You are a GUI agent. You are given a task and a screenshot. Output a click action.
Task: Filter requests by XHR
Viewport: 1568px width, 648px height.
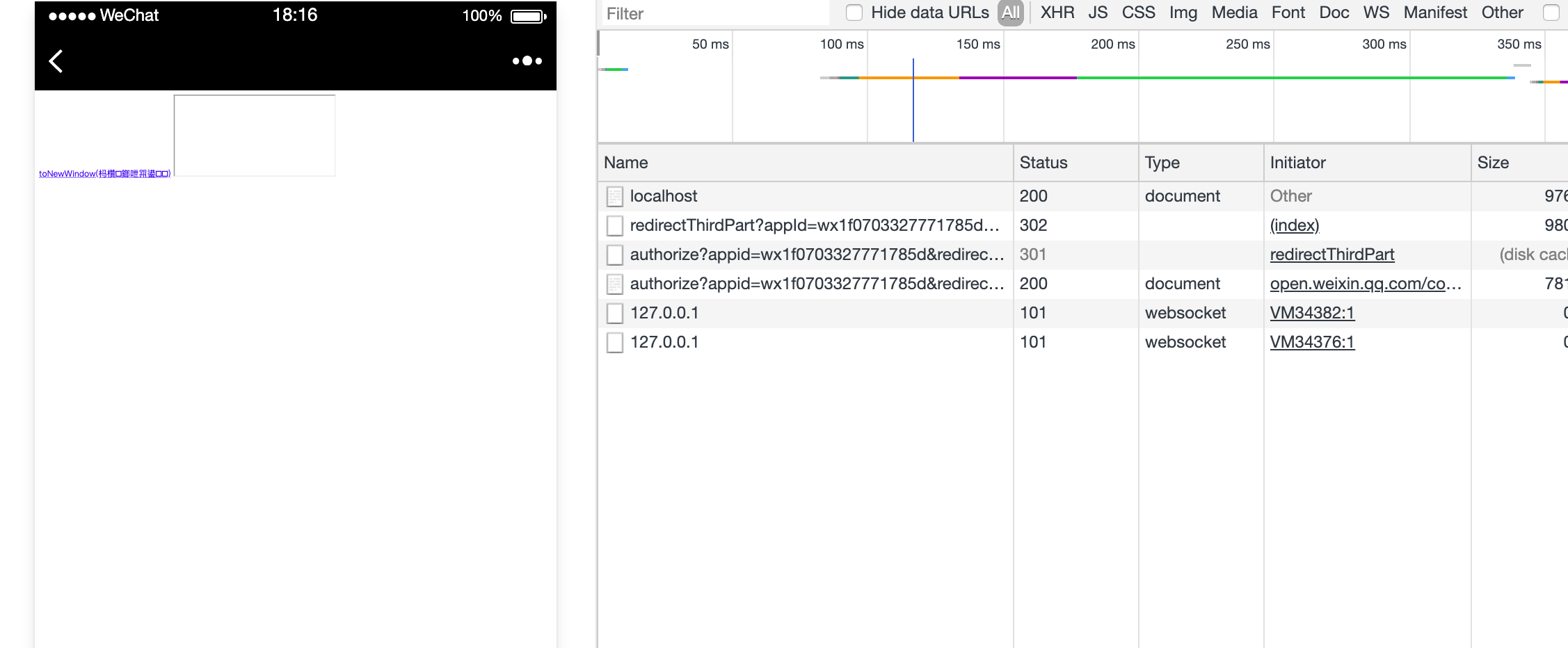point(1057,13)
